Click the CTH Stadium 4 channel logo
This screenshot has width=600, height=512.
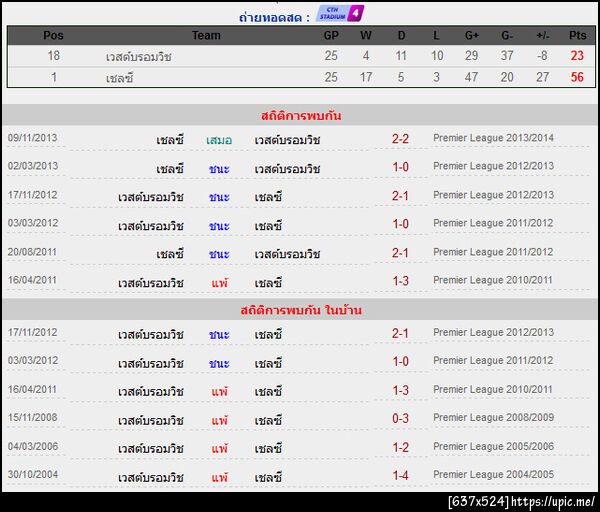coord(340,13)
